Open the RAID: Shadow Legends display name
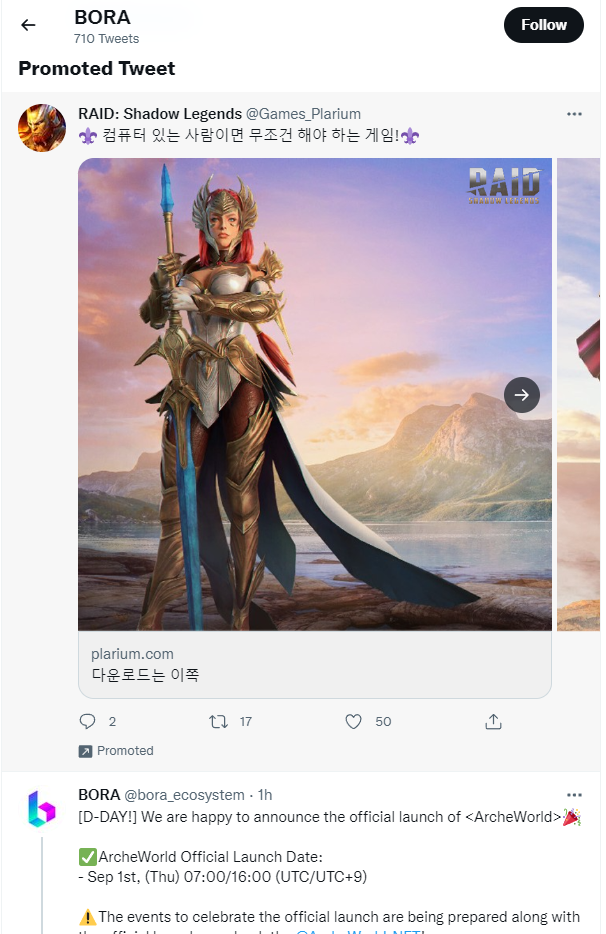The image size is (606, 934). [160, 114]
